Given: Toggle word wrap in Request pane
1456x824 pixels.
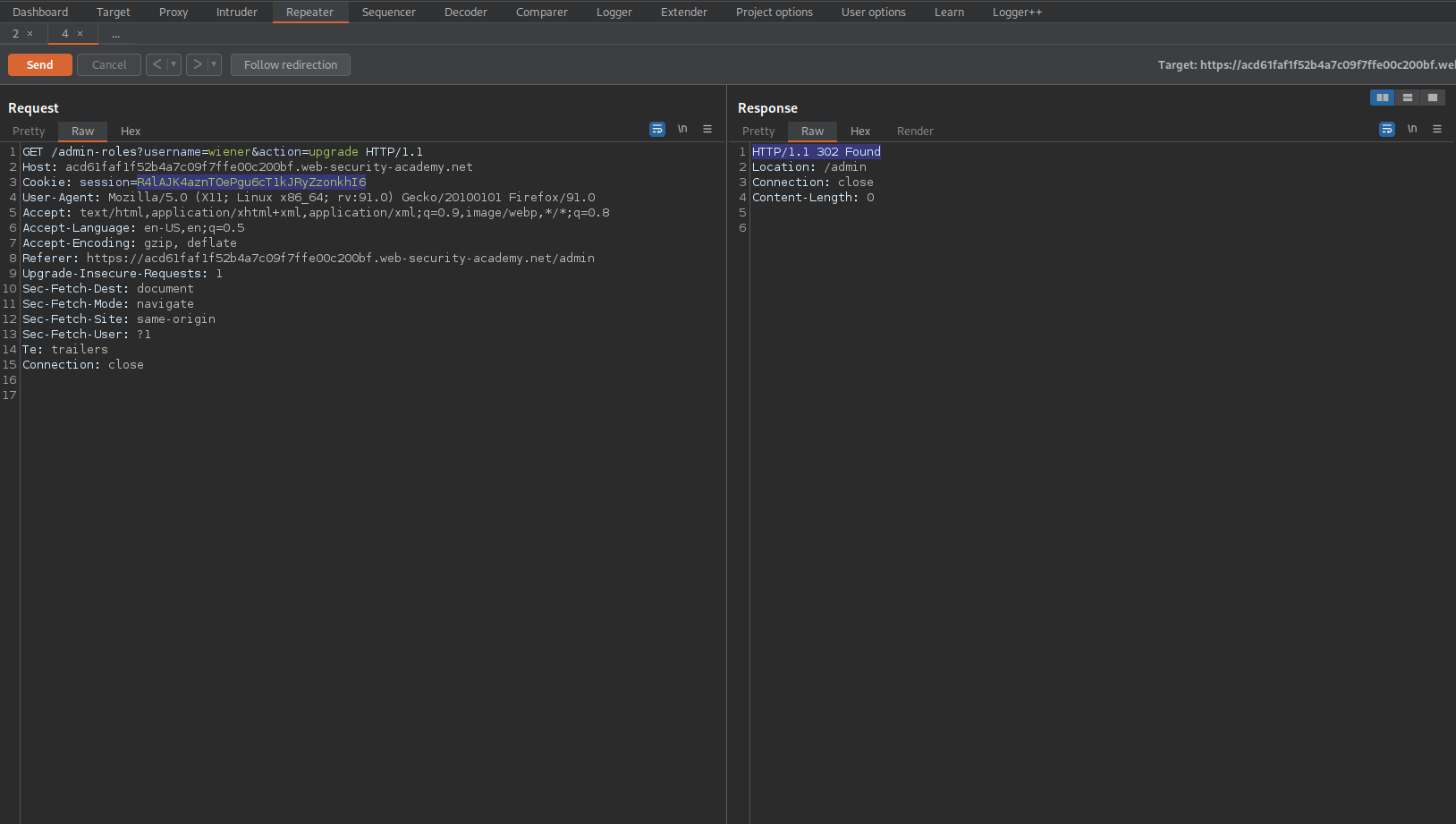Looking at the screenshot, I should tap(657, 130).
